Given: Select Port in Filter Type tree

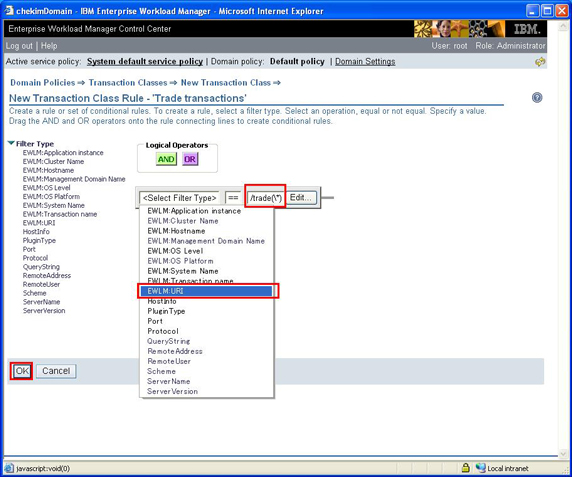Looking at the screenshot, I should pos(29,249).
